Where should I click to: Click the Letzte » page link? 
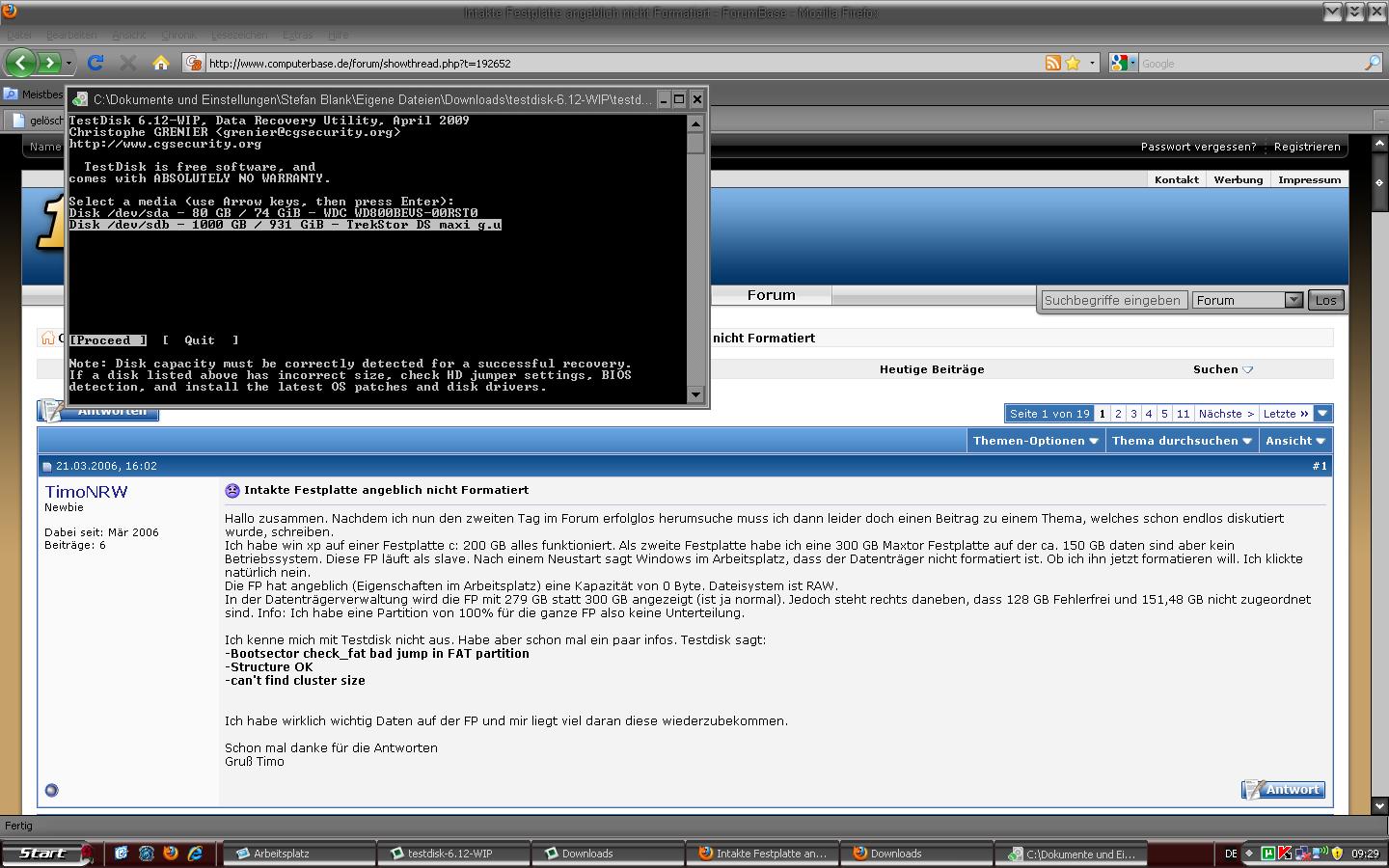click(x=1286, y=414)
